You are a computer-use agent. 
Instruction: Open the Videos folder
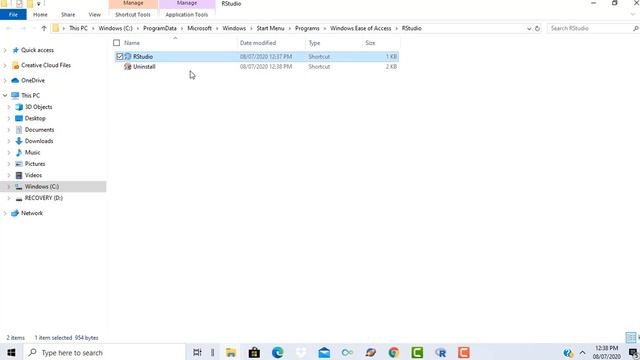33,175
